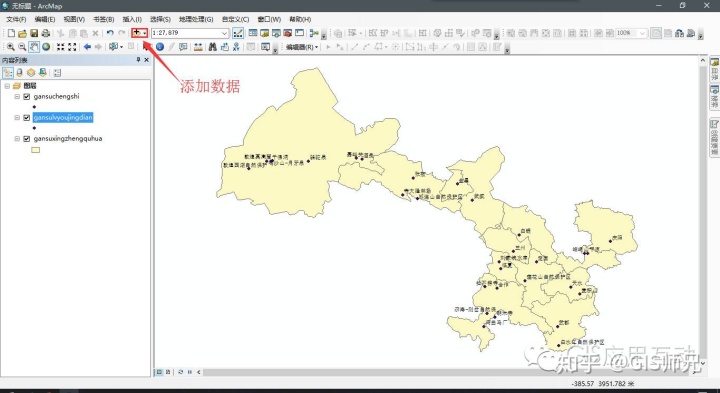The height and width of the screenshot is (393, 720).
Task: Click the Fixed Zoom Out icon
Action: [72, 47]
